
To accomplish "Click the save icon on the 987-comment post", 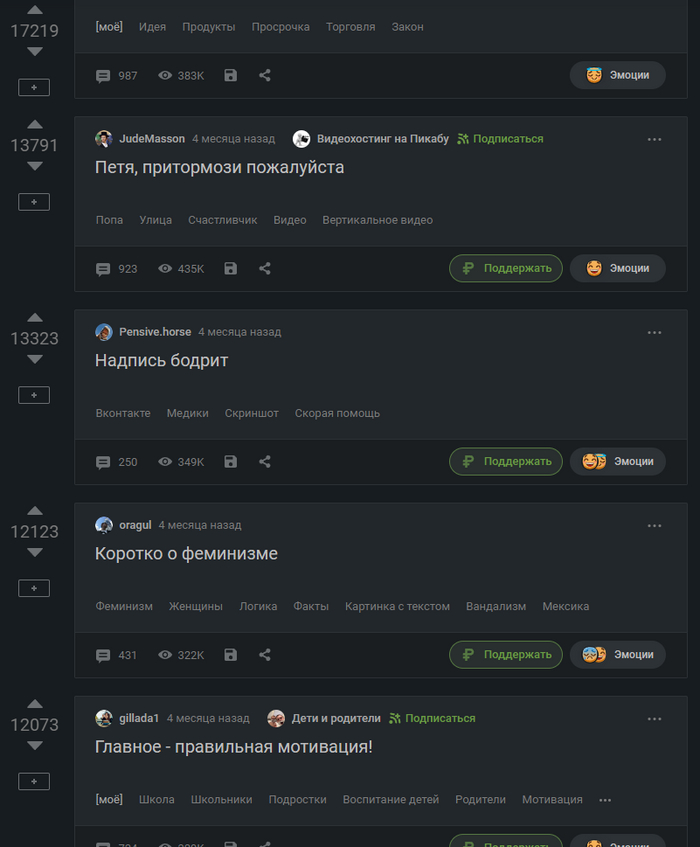I will tap(231, 76).
